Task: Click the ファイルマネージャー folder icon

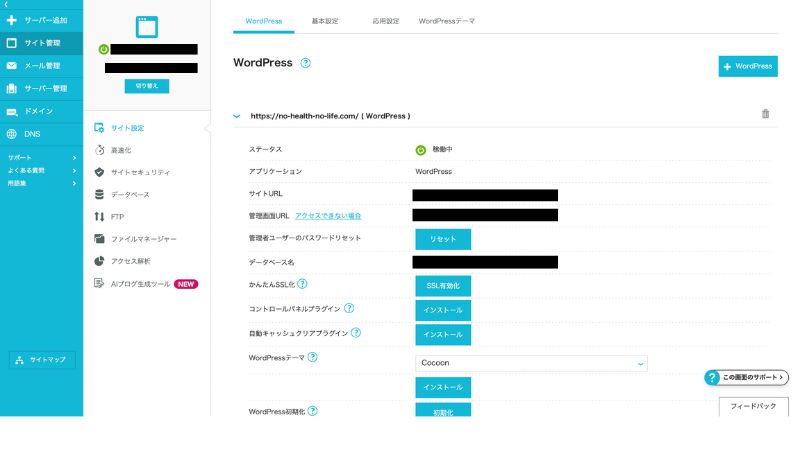Action: click(x=99, y=239)
